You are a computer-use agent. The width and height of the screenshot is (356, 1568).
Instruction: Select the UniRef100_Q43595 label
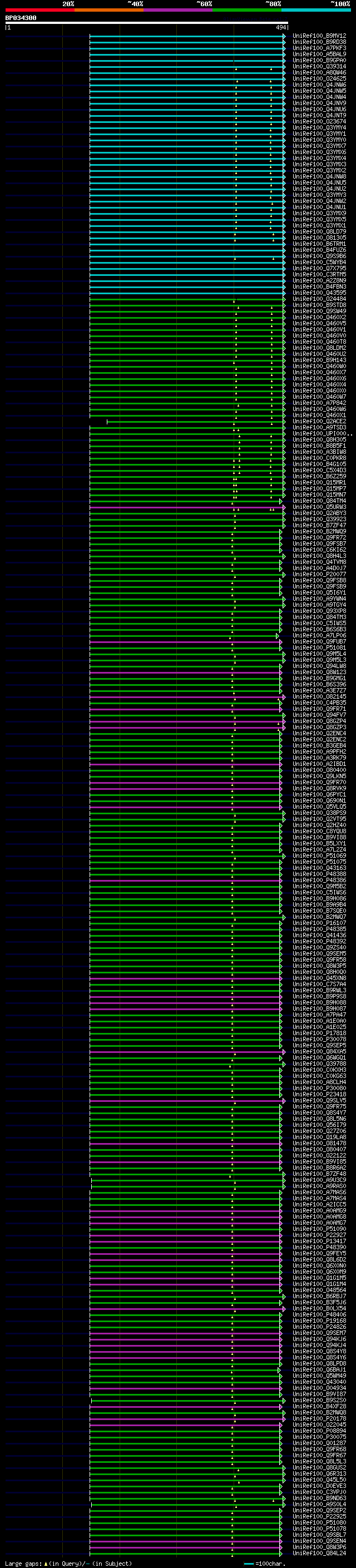point(319,293)
